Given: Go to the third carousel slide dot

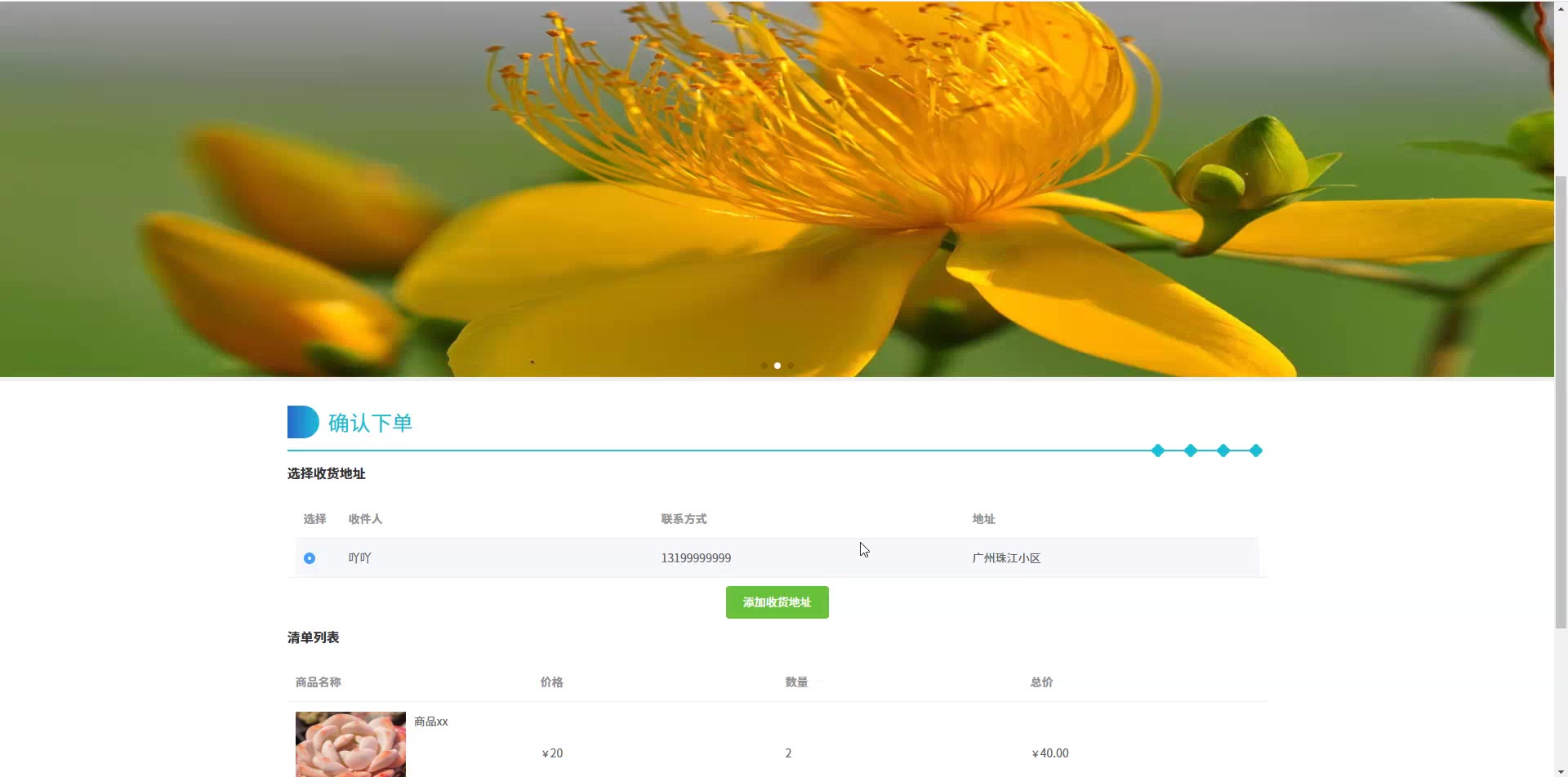Looking at the screenshot, I should (x=791, y=366).
